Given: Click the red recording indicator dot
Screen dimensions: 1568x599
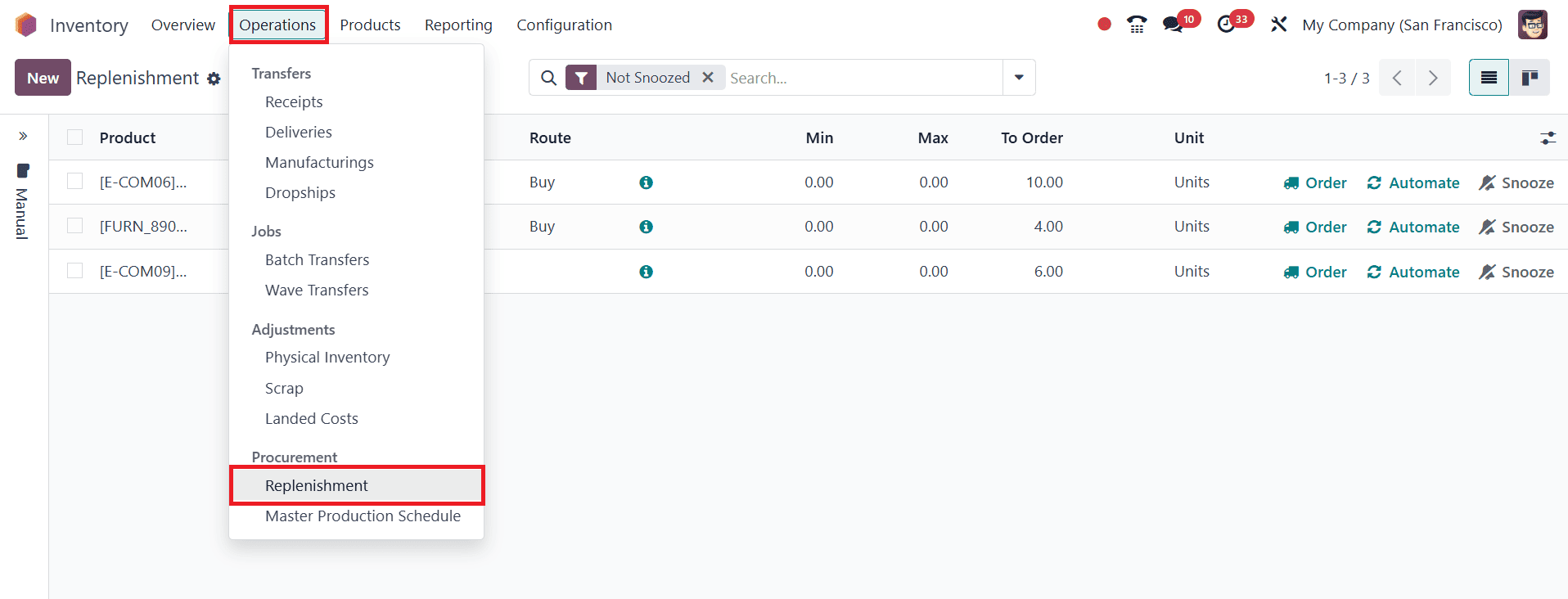Looking at the screenshot, I should tap(1104, 25).
